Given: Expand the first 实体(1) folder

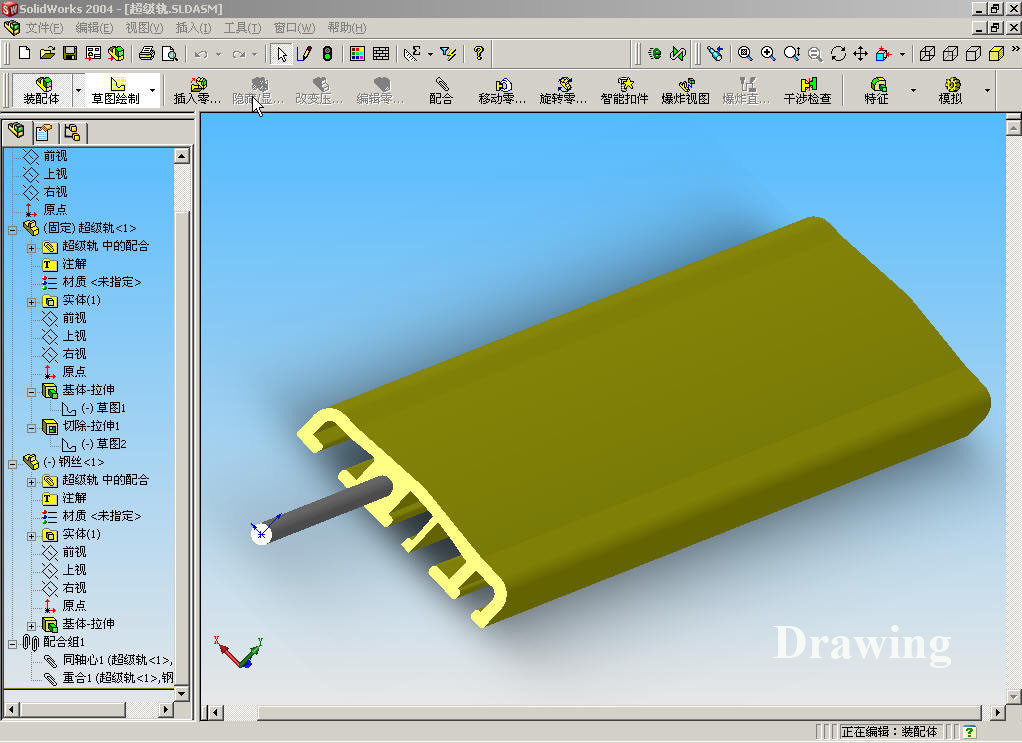Looking at the screenshot, I should [x=32, y=300].
